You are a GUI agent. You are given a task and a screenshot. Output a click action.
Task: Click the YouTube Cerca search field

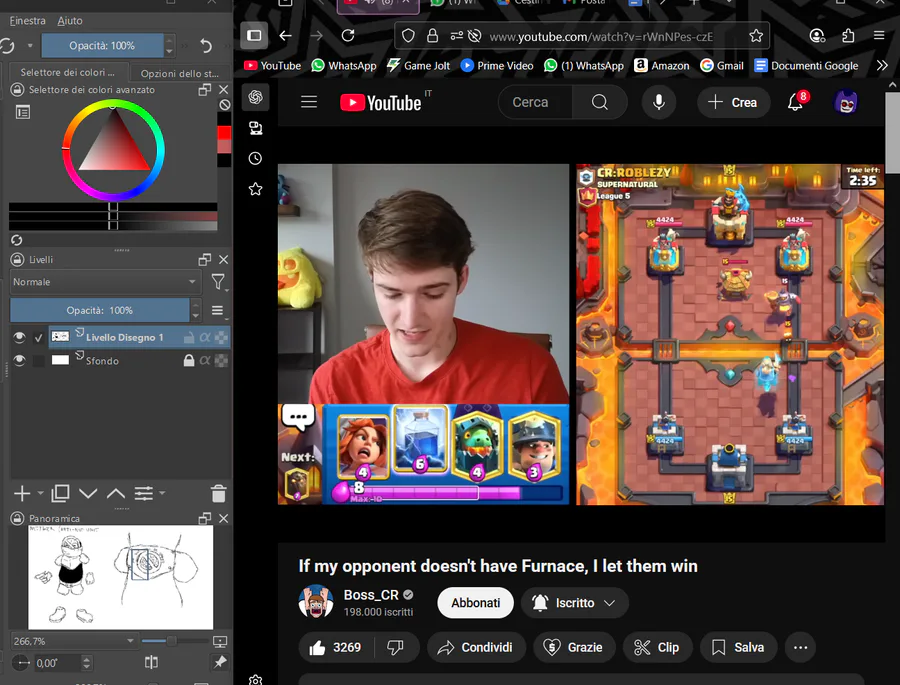536,102
